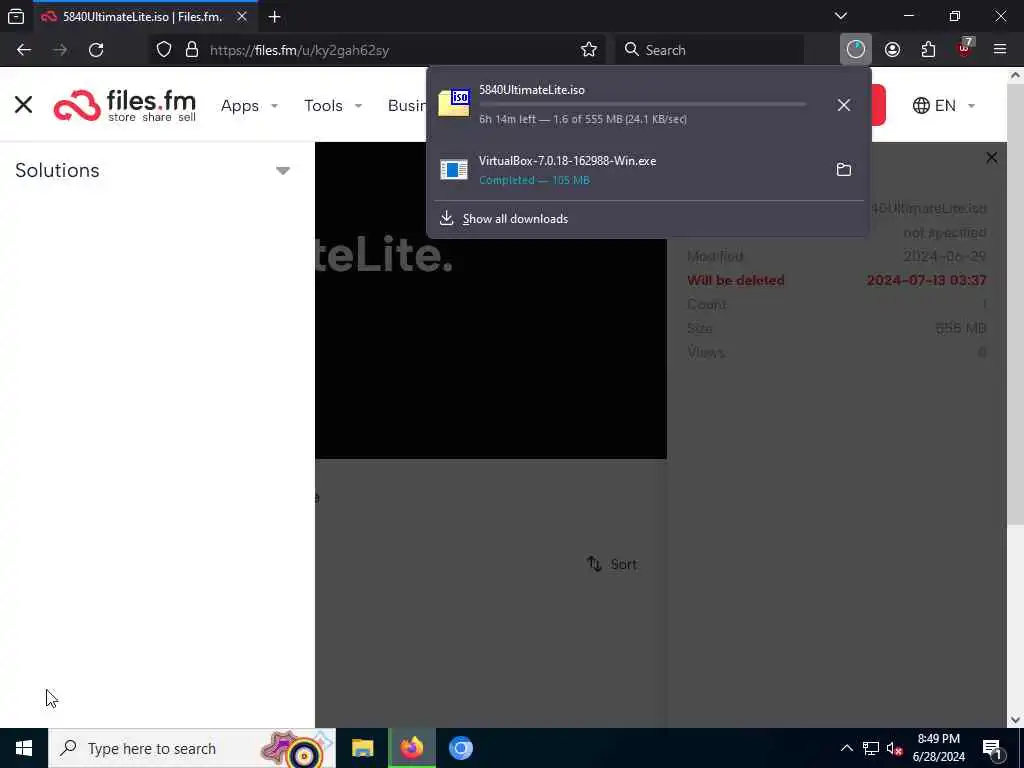List all tabs dropdown arrow
The width and height of the screenshot is (1024, 768).
841,16
